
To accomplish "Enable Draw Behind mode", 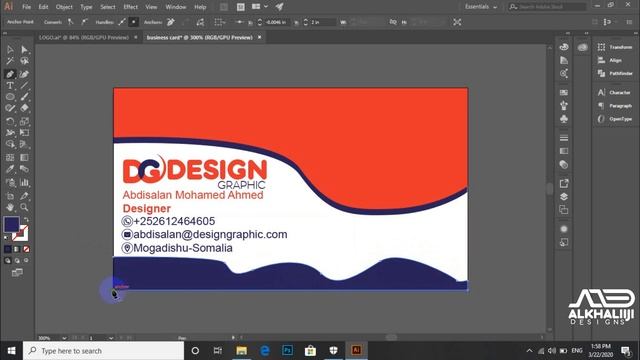I will [x=17, y=260].
